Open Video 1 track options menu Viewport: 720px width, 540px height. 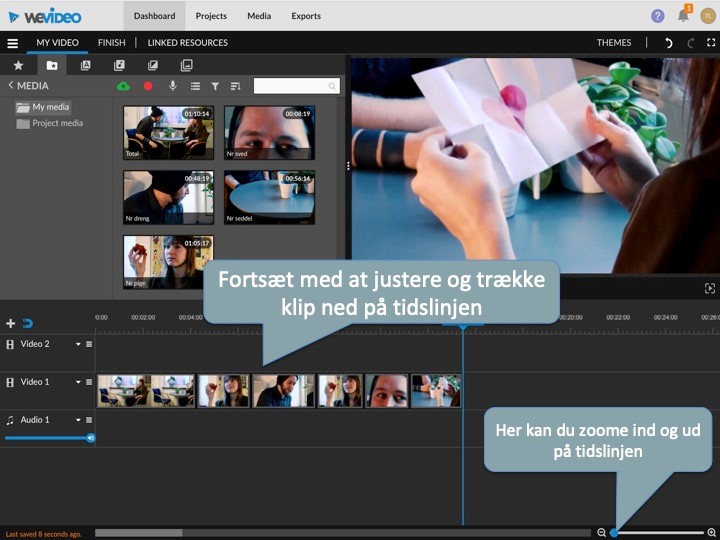click(89, 382)
